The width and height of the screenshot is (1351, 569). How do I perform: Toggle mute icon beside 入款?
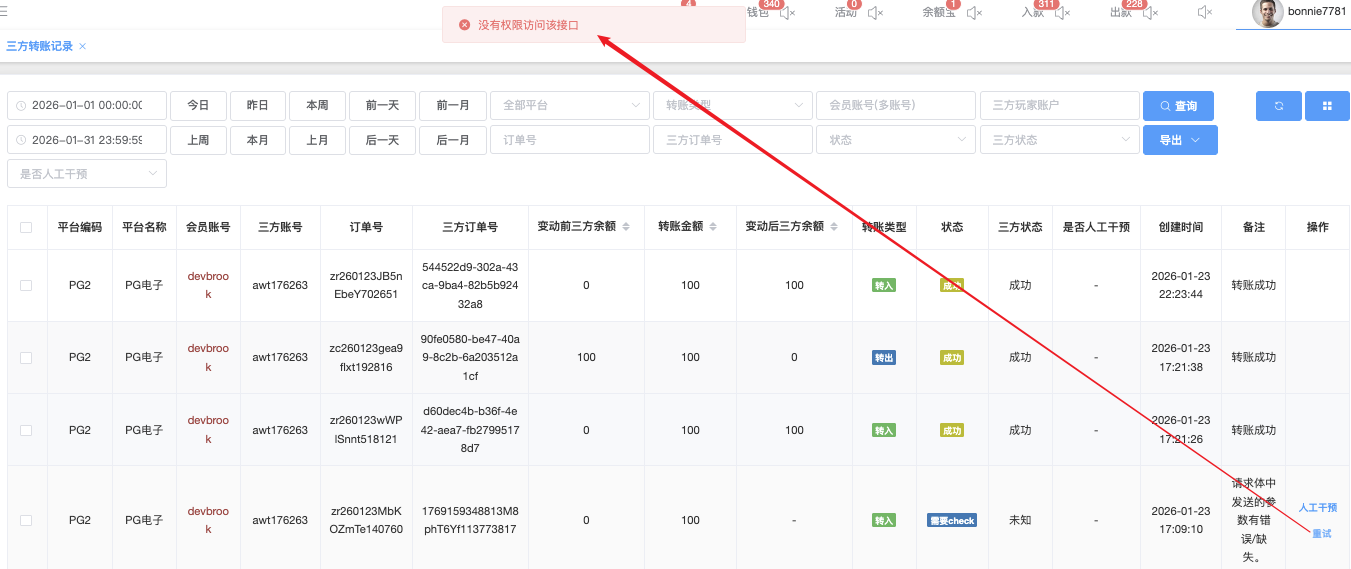tap(1062, 13)
